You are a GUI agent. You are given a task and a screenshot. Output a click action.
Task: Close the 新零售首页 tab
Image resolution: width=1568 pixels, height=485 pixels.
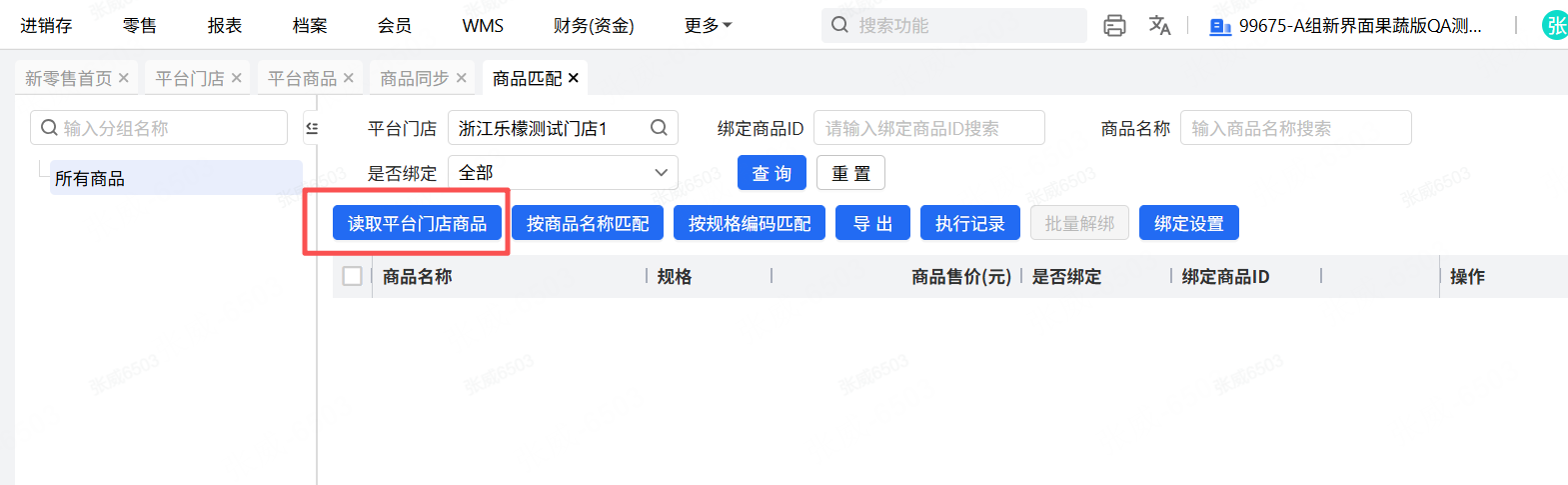pyautogui.click(x=124, y=78)
